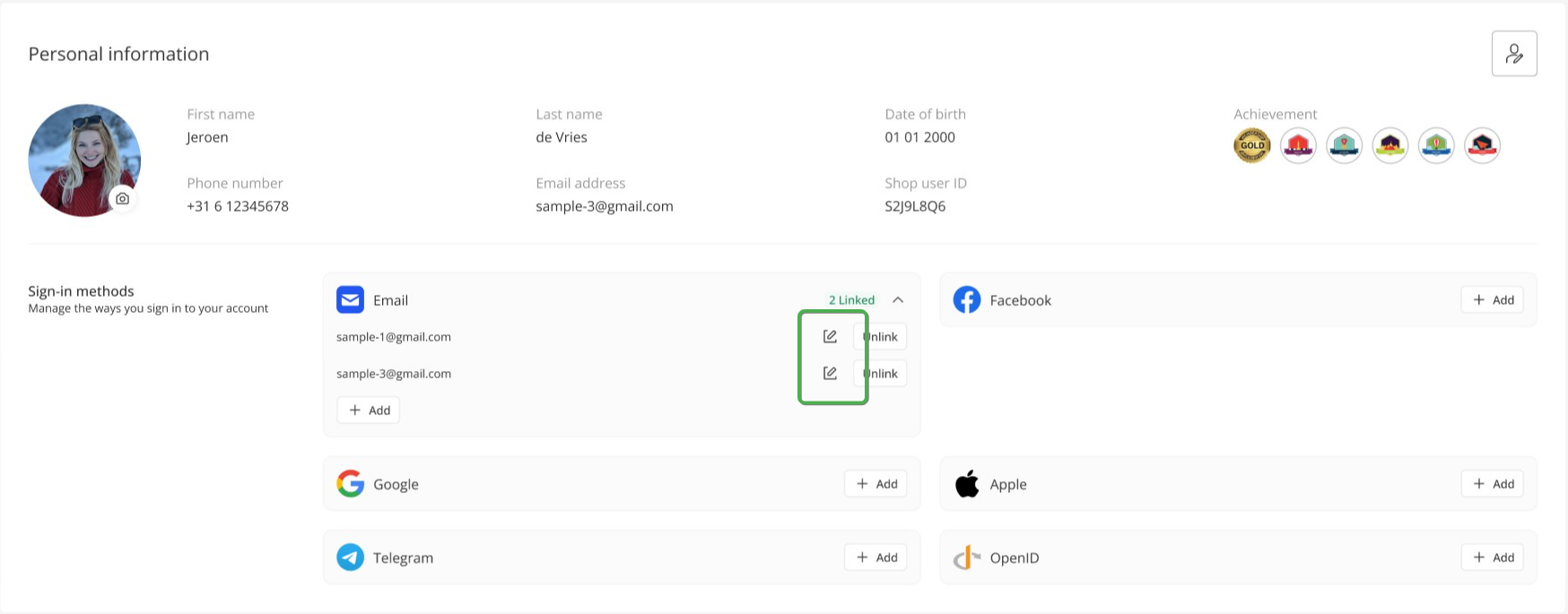Unlink sample-1@gmail.com from account
The height and width of the screenshot is (614, 1568).
tap(880, 336)
